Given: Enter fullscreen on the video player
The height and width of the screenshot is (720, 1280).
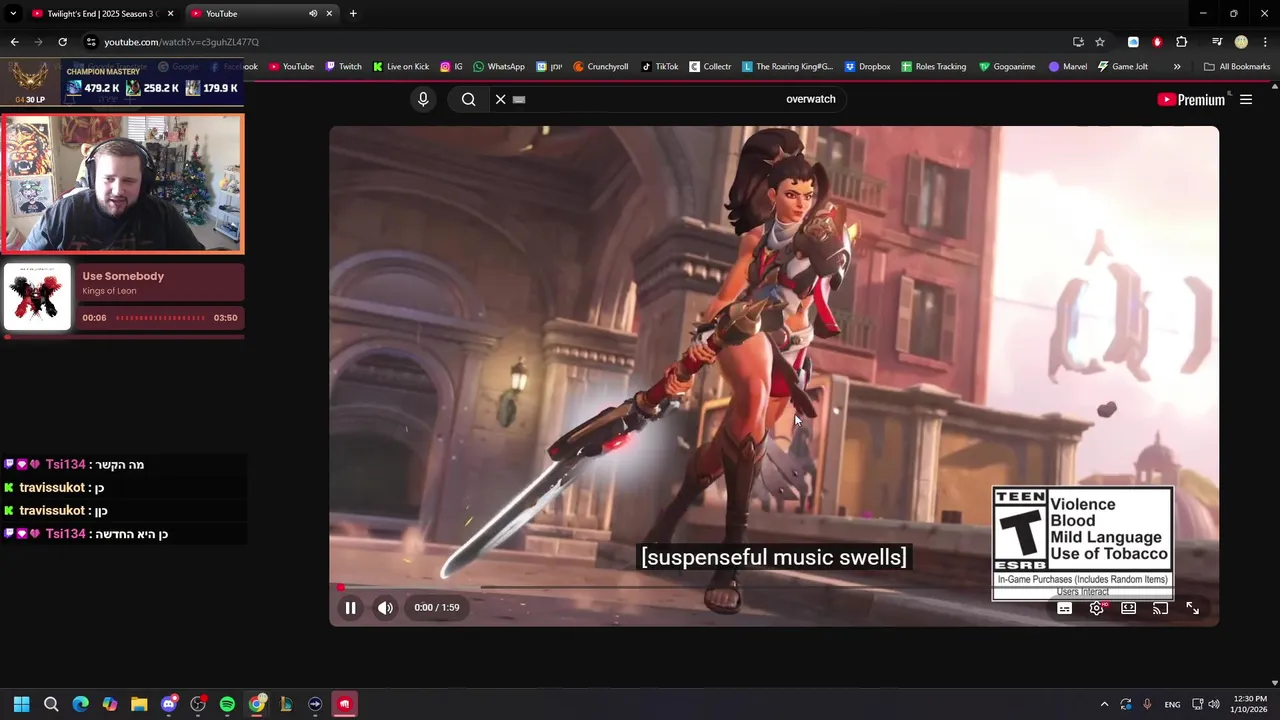Looking at the screenshot, I should coord(1193,608).
